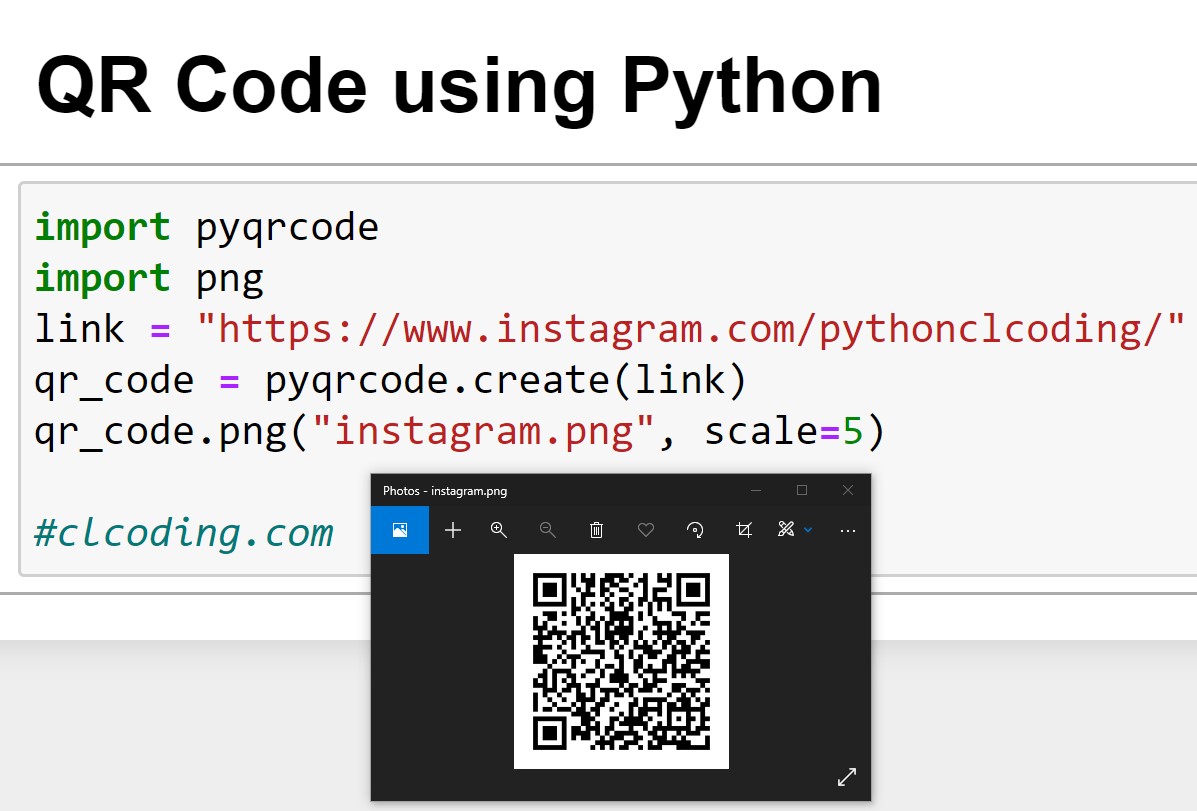Image resolution: width=1197 pixels, height=811 pixels.
Task: Select the Crop tool icon
Action: click(744, 530)
